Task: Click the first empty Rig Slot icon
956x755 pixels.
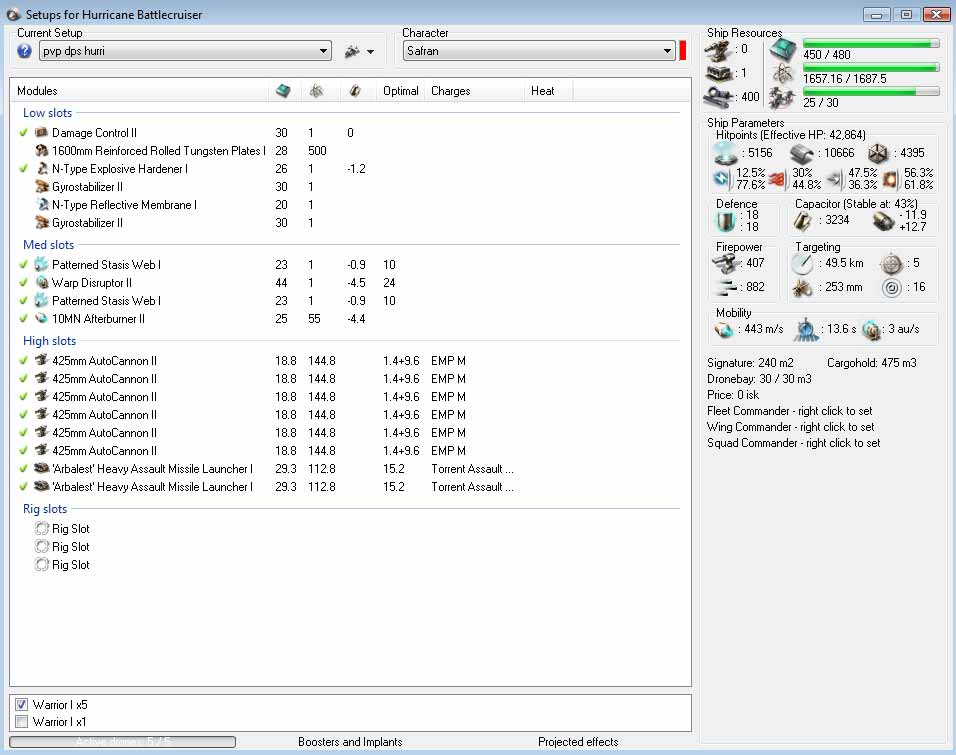Action: (x=41, y=529)
